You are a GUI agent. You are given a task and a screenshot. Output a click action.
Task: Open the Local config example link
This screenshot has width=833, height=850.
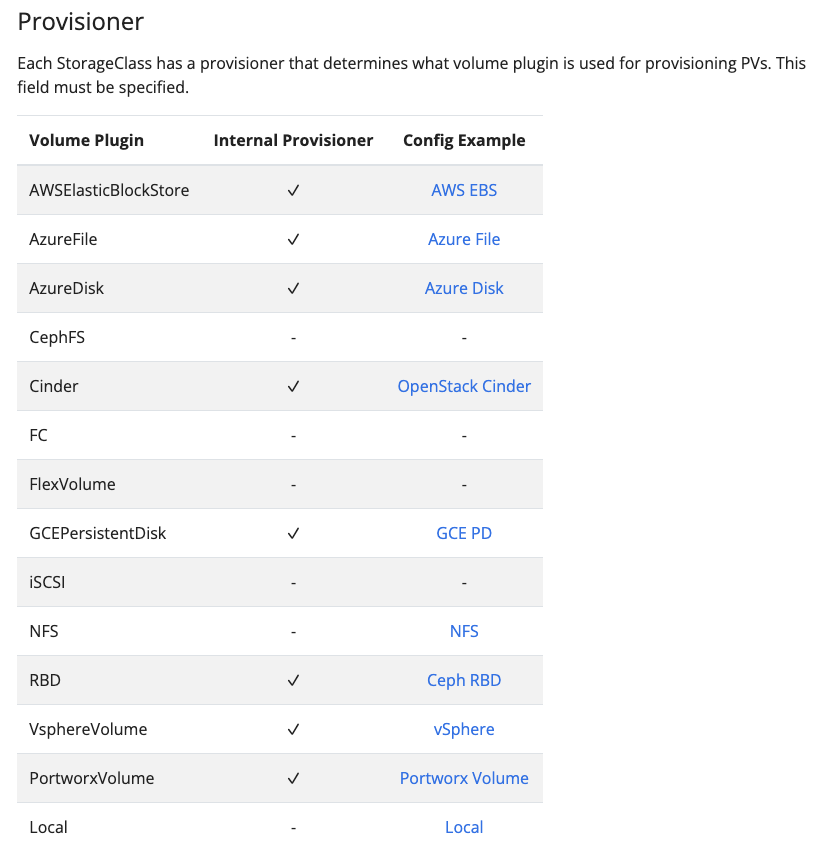click(x=464, y=827)
